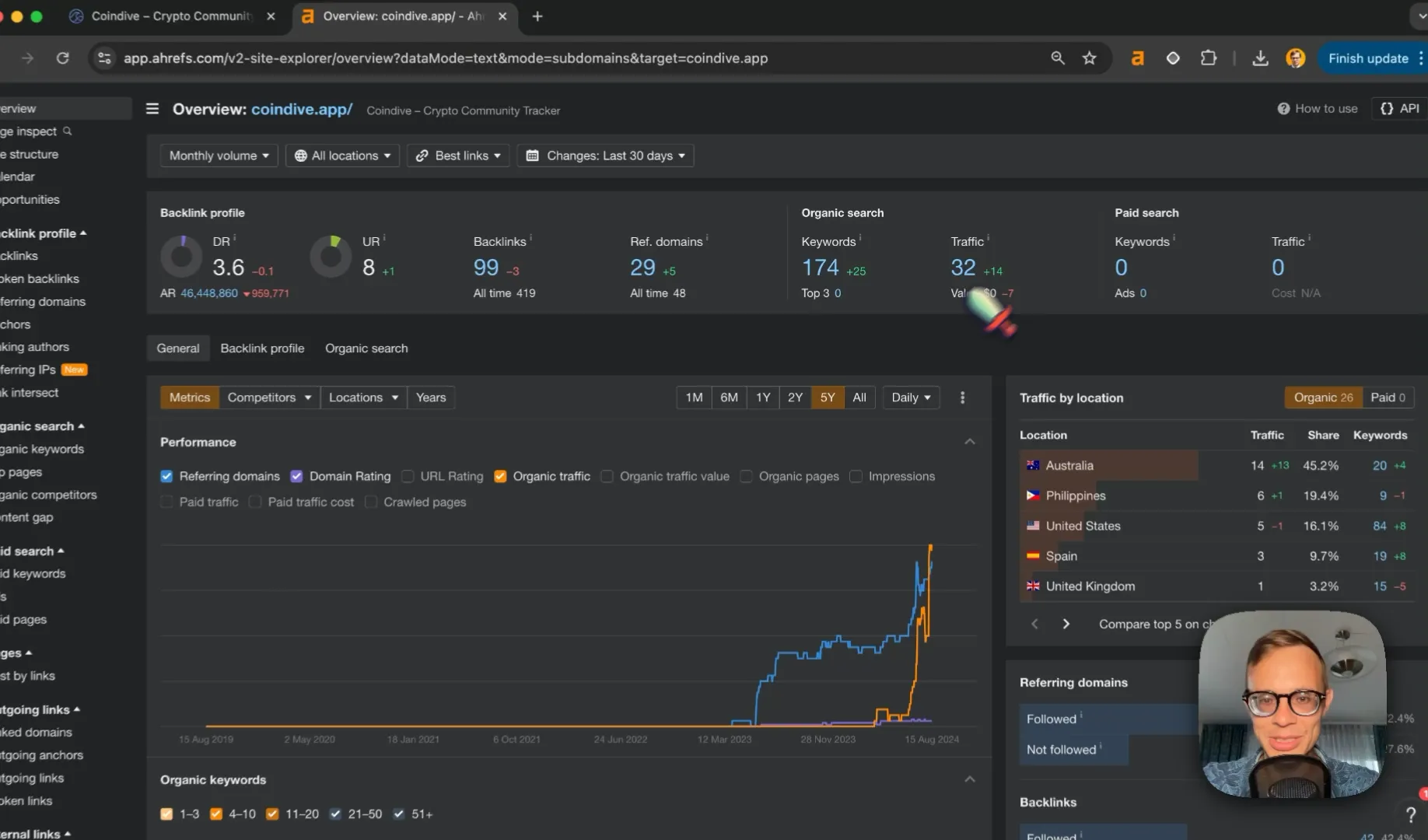
Task: Open a new browser tab
Action: (x=537, y=16)
